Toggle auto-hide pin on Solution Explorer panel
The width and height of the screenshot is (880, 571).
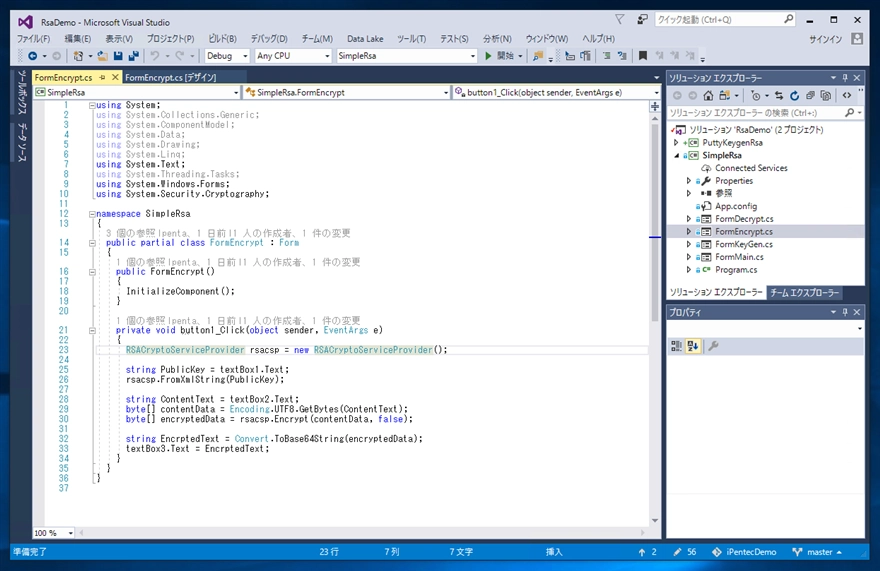pos(845,77)
